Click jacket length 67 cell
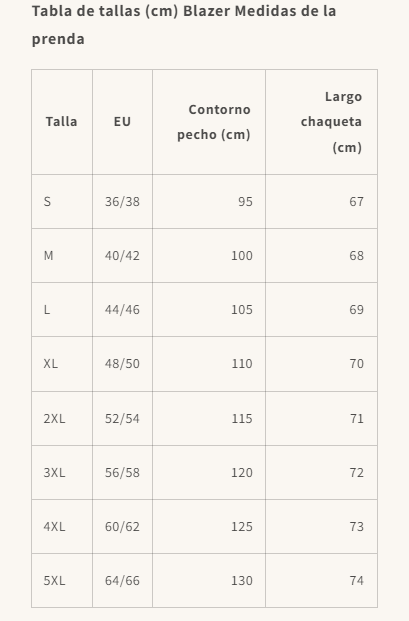This screenshot has height=621, width=409. point(321,202)
